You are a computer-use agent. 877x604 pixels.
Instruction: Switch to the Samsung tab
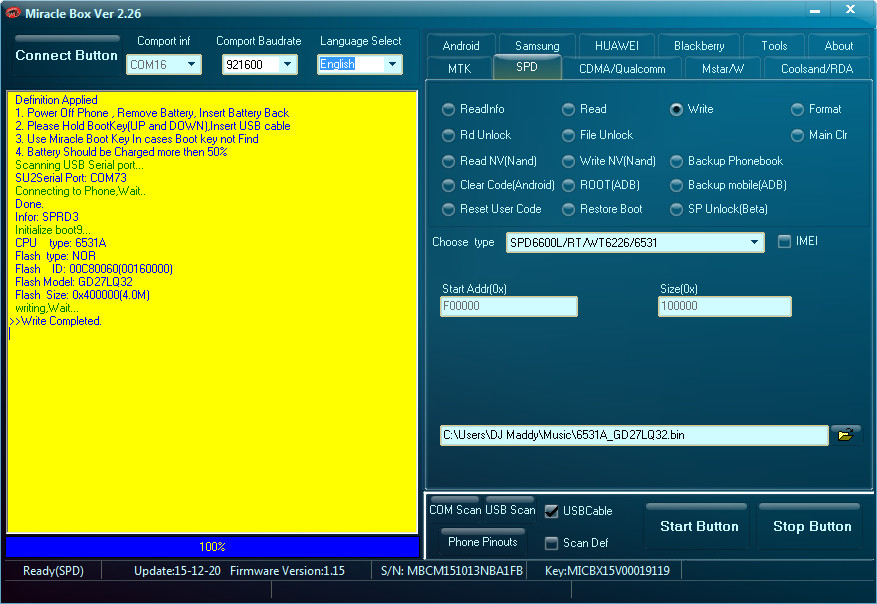[537, 46]
